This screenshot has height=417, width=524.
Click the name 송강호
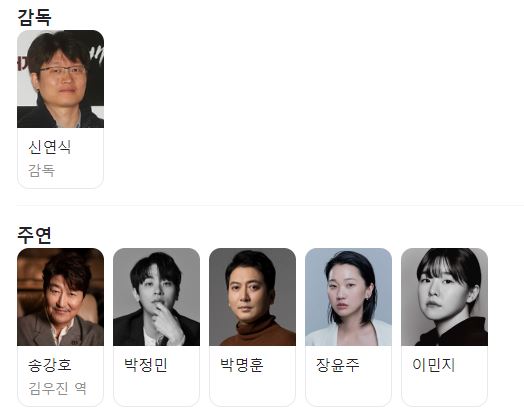pos(49,365)
